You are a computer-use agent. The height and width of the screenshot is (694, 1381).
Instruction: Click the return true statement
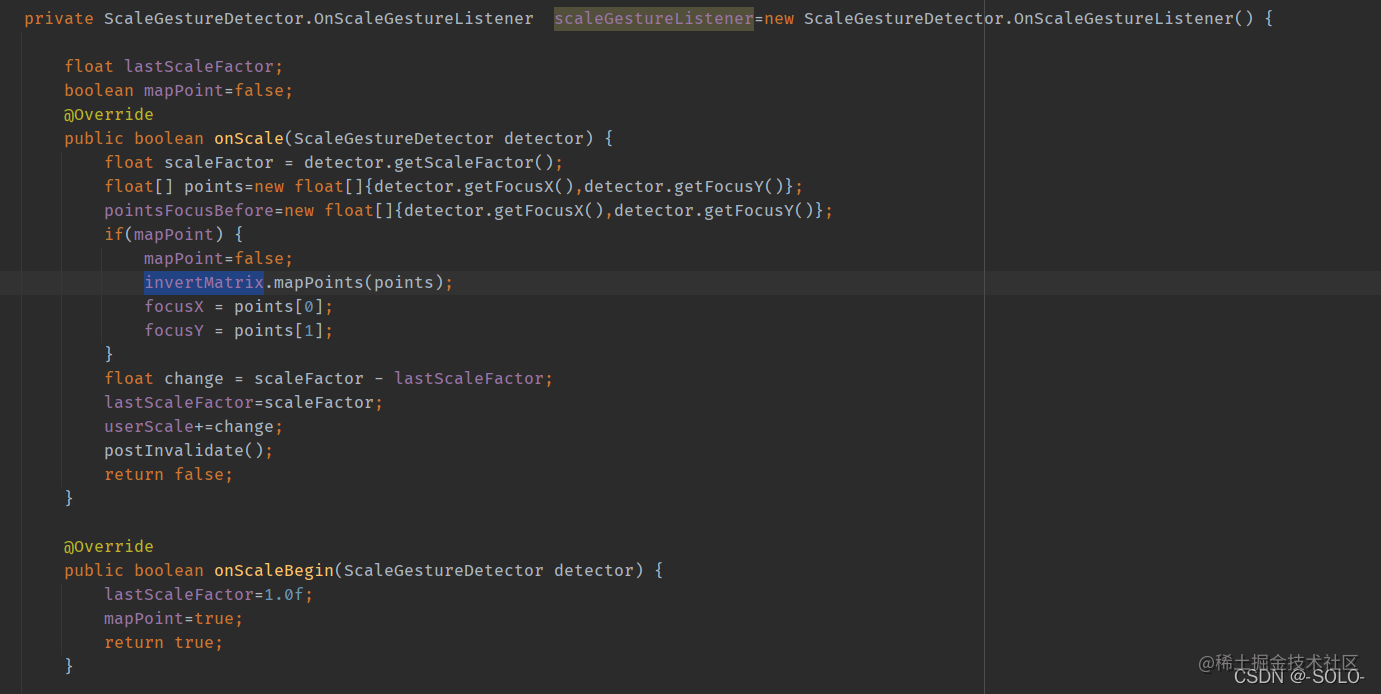pos(164,642)
